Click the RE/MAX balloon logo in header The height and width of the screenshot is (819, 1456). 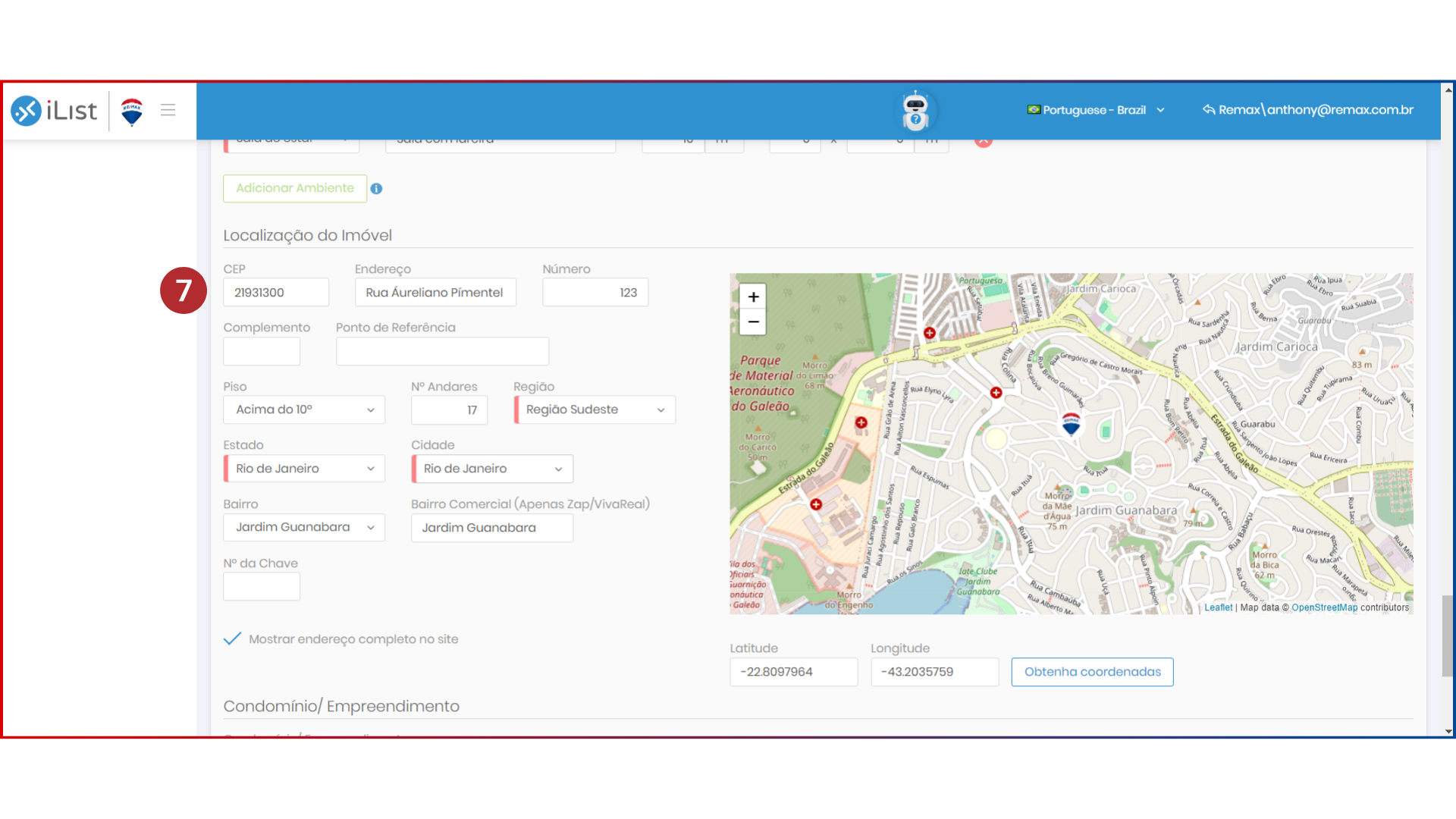click(132, 111)
